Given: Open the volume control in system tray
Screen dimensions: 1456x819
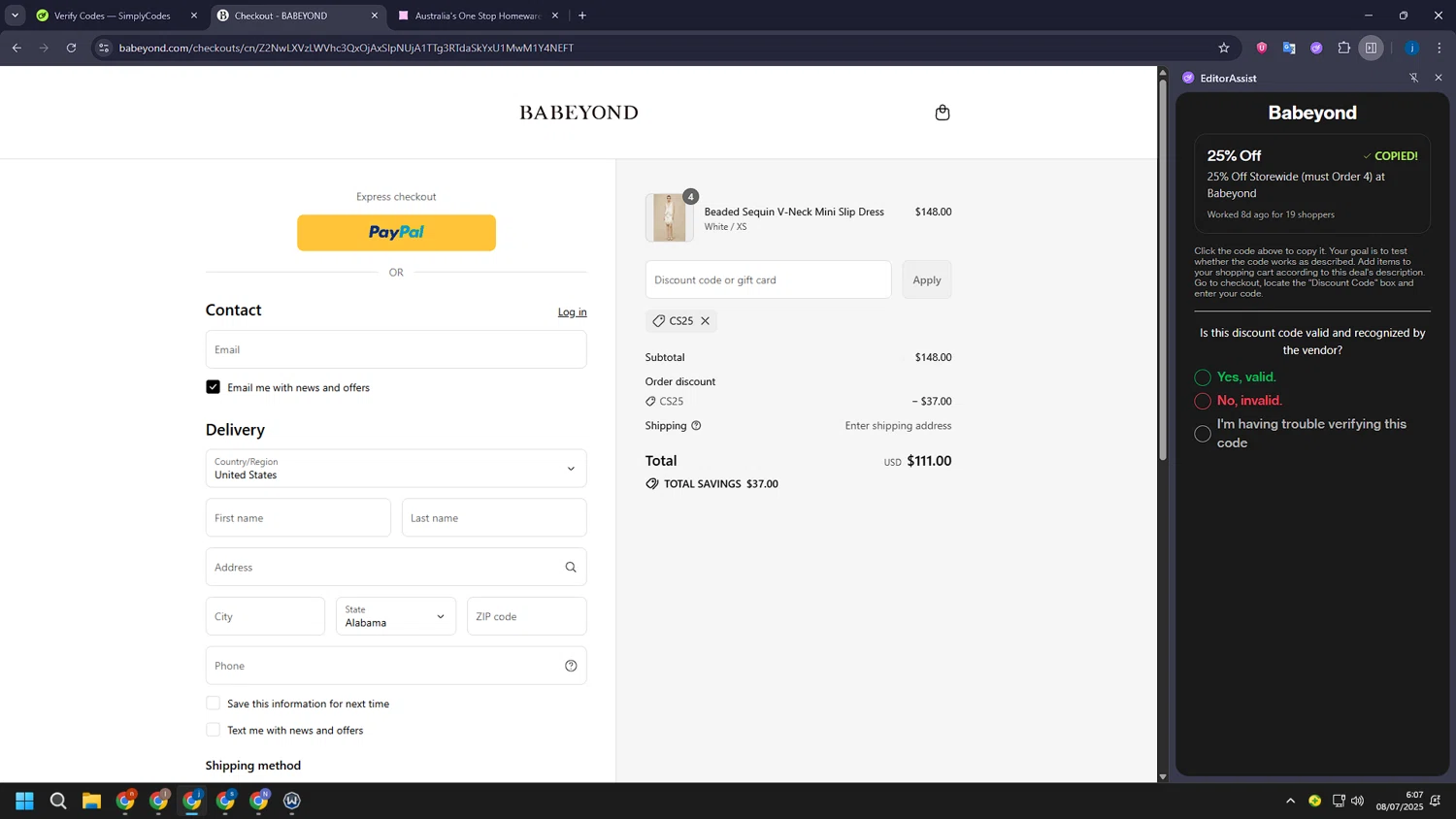Looking at the screenshot, I should 1357,801.
